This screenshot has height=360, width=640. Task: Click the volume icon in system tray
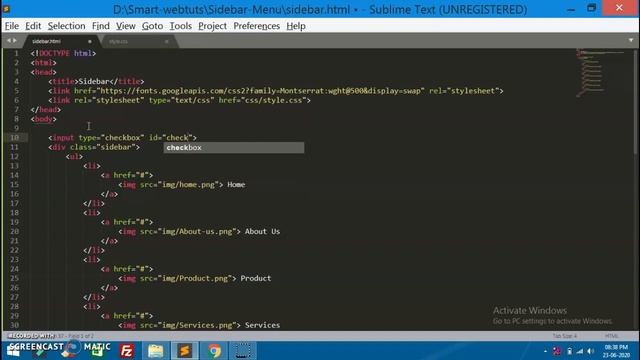click(x=591, y=351)
